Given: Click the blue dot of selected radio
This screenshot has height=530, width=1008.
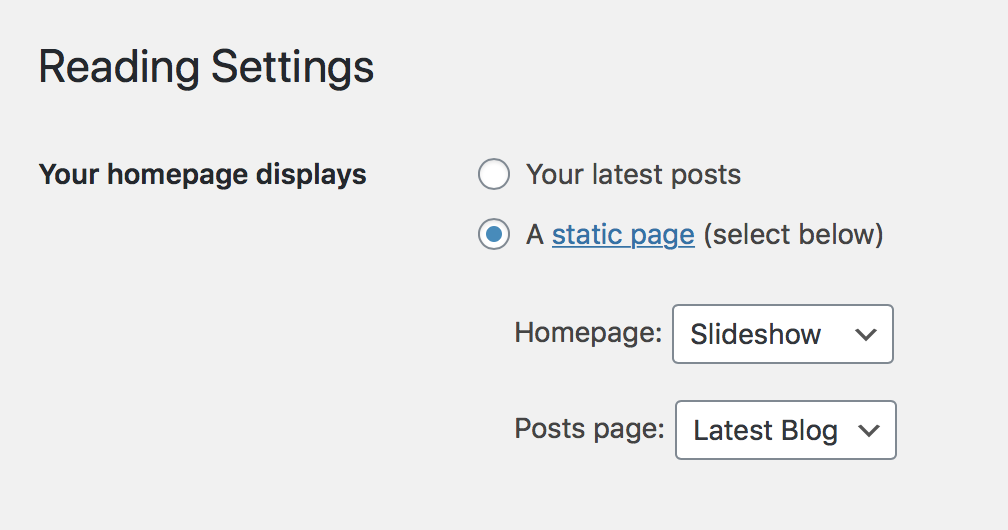Looking at the screenshot, I should pyautogui.click(x=494, y=236).
